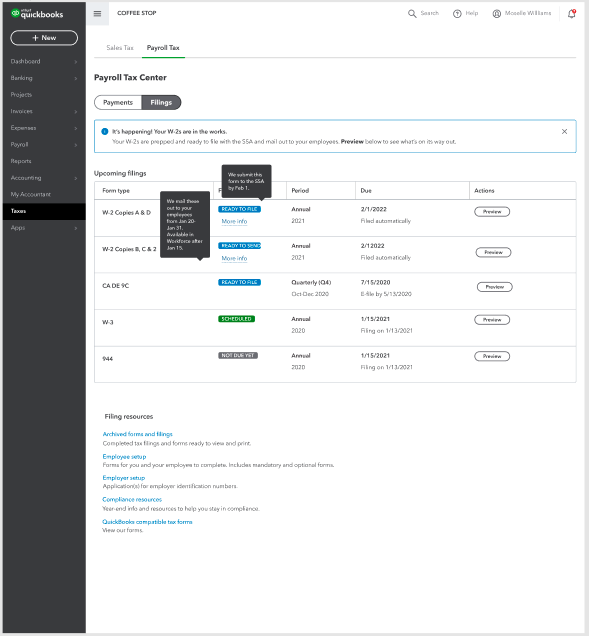Image resolution: width=589 pixels, height=636 pixels.
Task: Open the notifications bell icon
Action: [572, 13]
